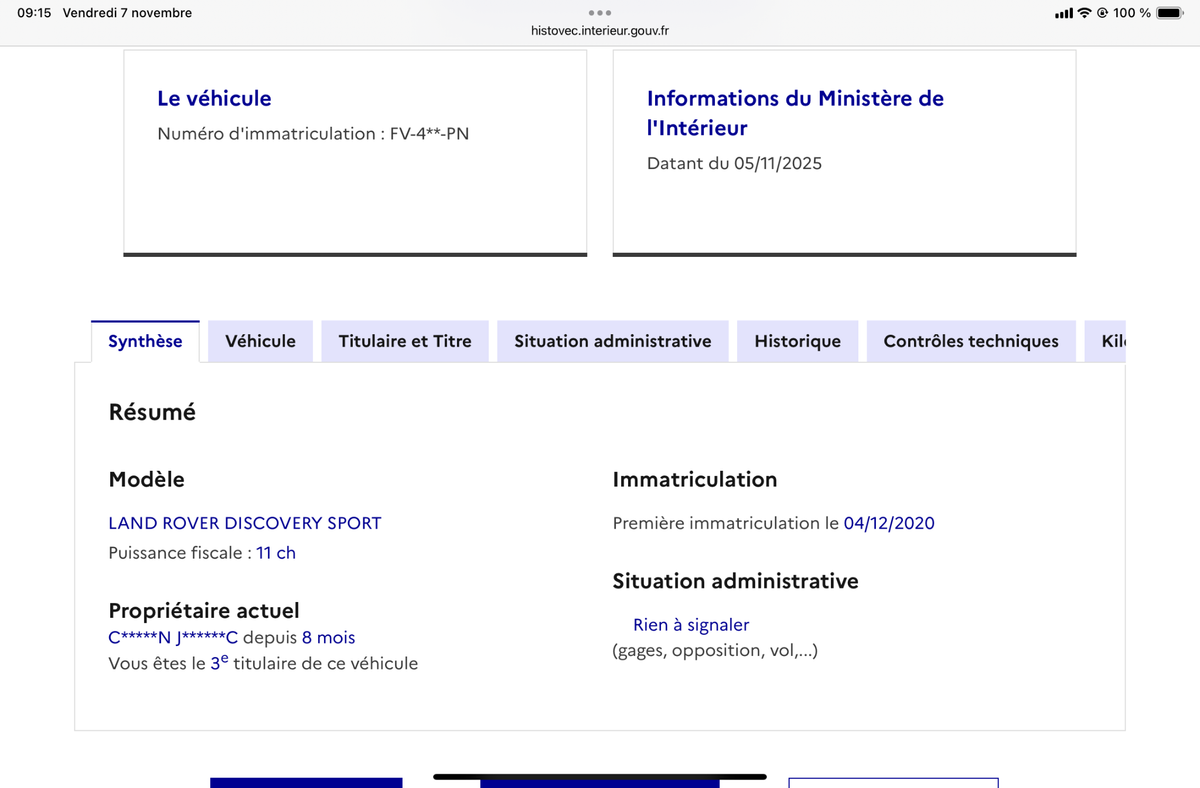Tap the cellular signal bars icon
The image size is (1200, 788).
click(x=1064, y=13)
